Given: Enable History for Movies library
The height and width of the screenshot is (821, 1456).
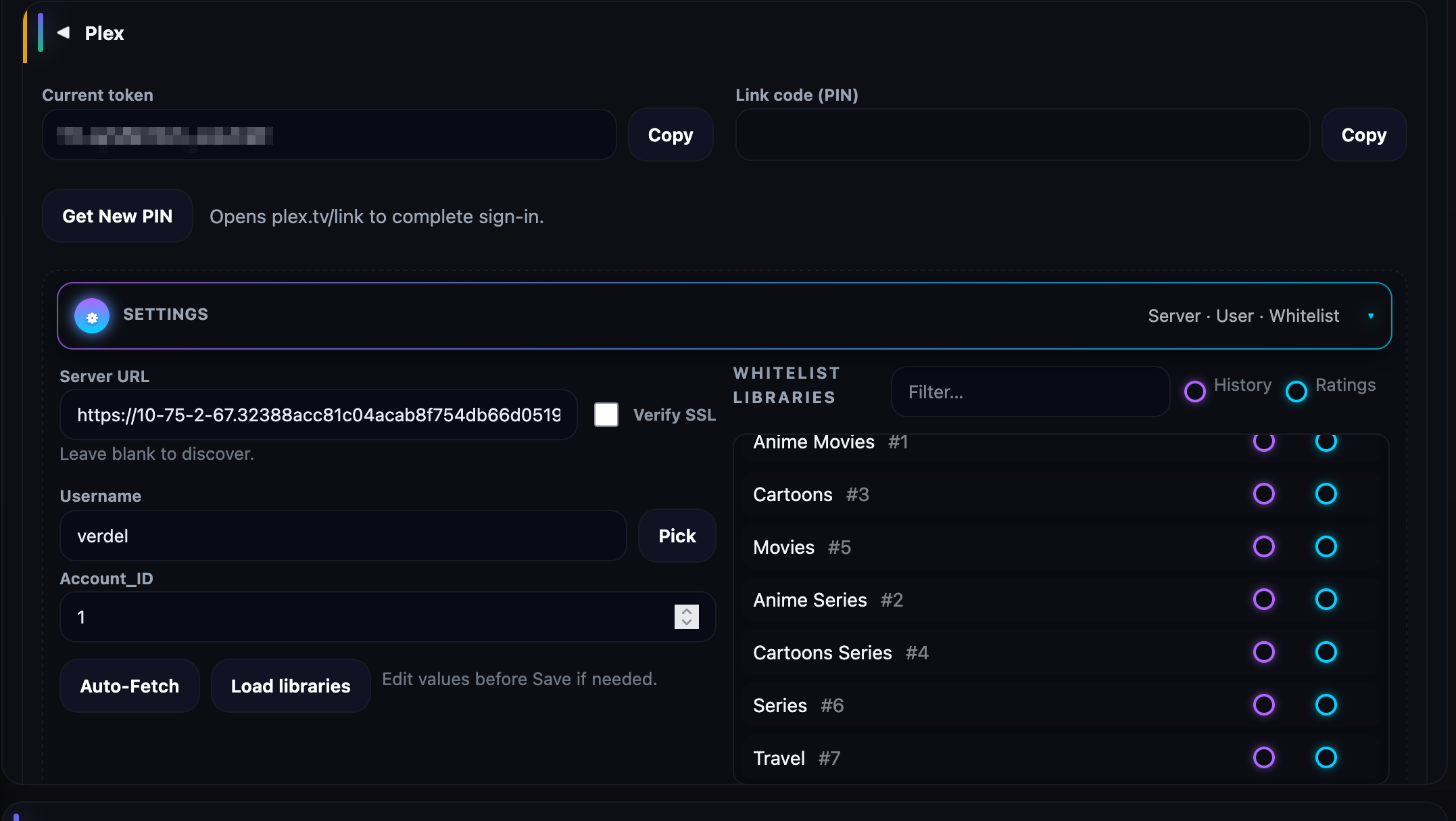Looking at the screenshot, I should [x=1263, y=546].
